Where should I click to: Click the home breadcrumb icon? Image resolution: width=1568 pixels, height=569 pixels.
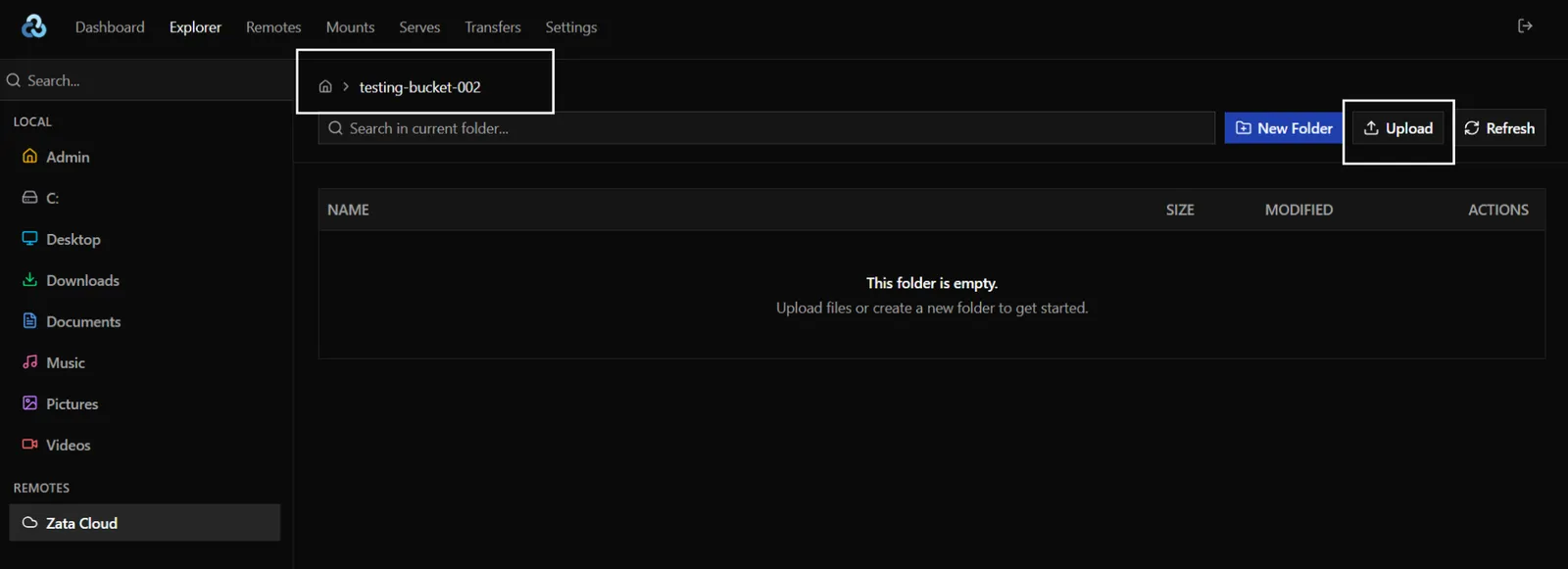click(325, 87)
